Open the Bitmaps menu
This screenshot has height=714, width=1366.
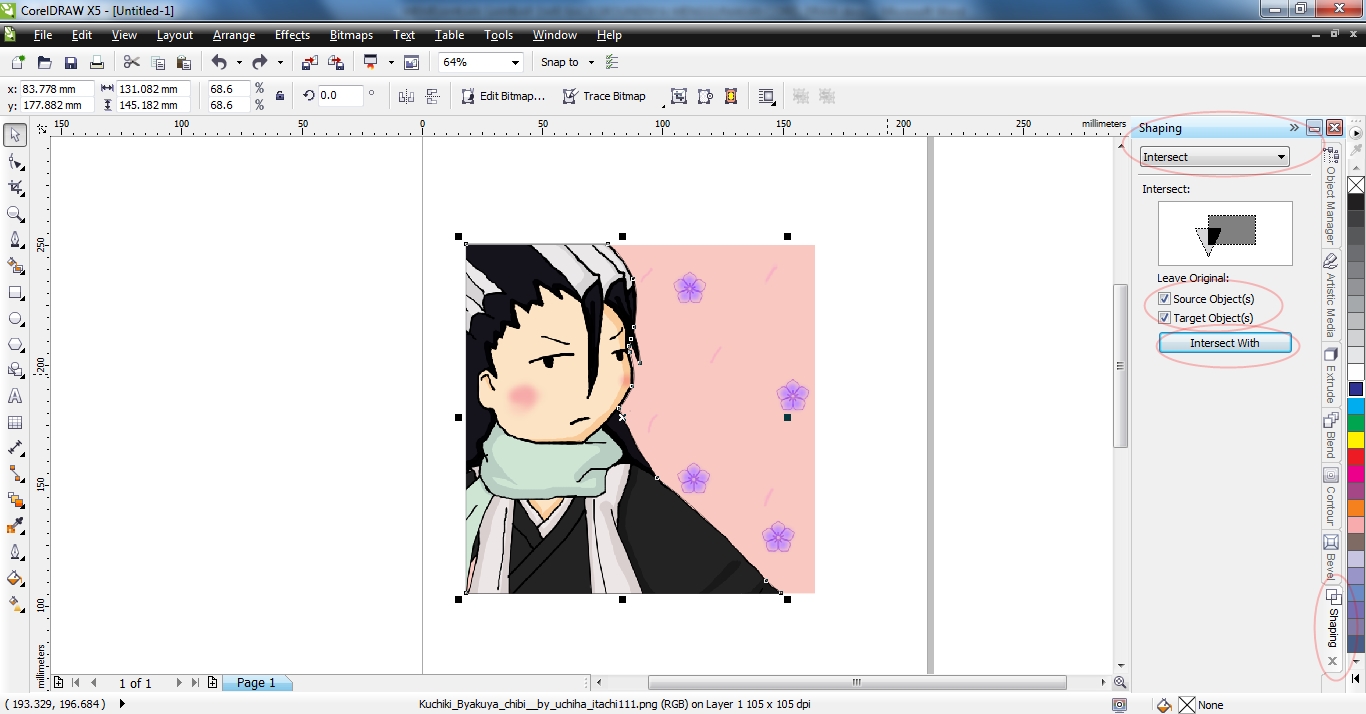click(351, 35)
